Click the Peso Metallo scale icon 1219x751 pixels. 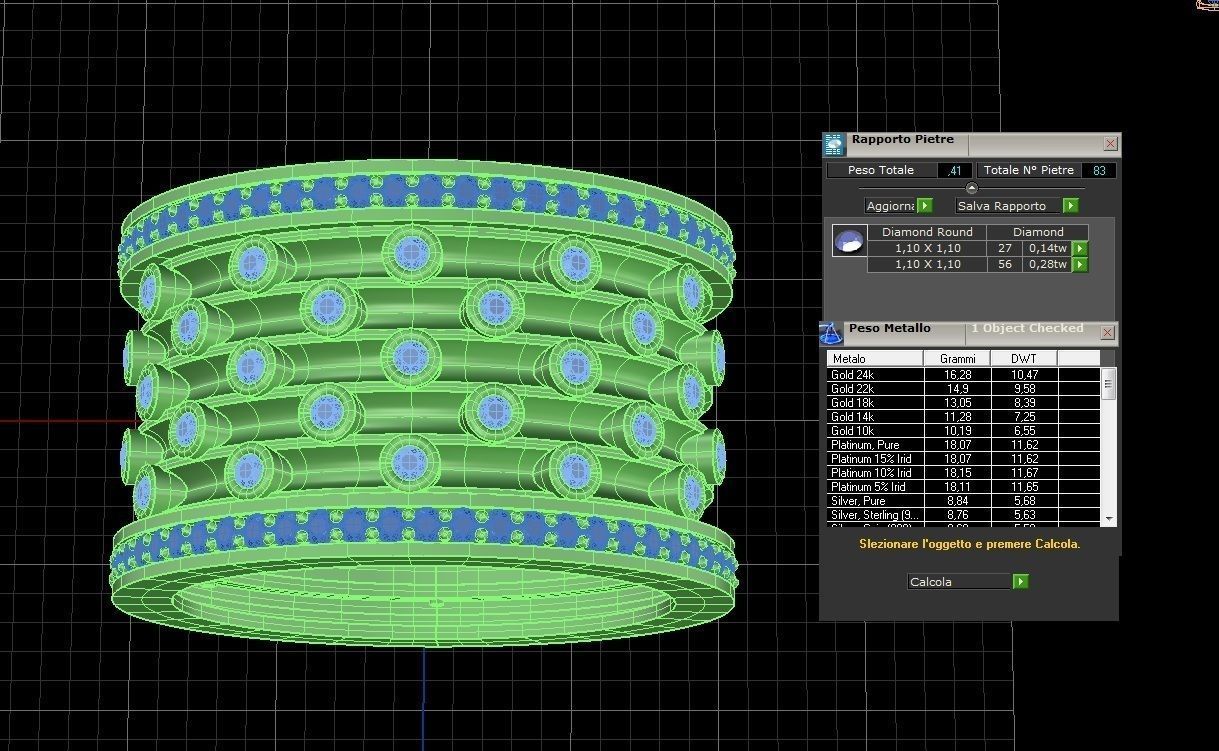coord(831,333)
